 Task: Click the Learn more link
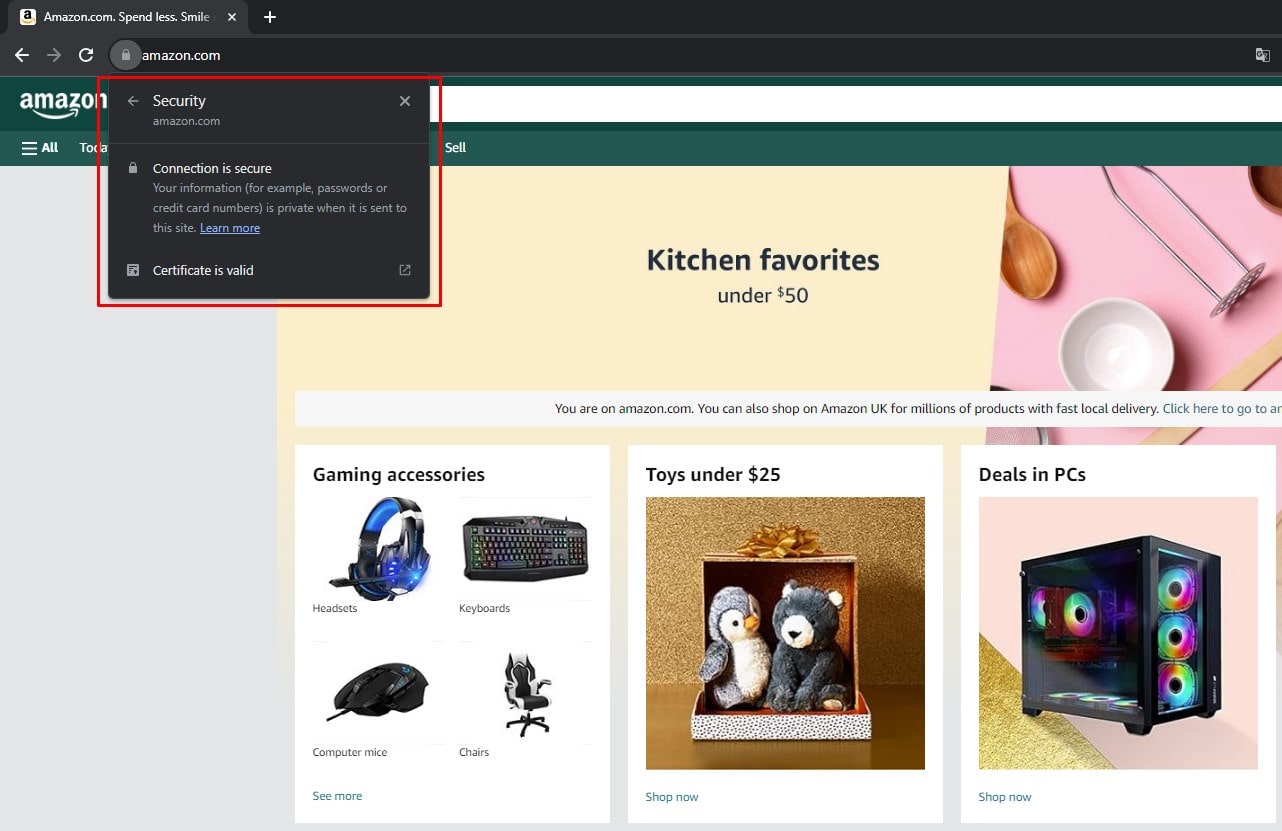click(230, 228)
